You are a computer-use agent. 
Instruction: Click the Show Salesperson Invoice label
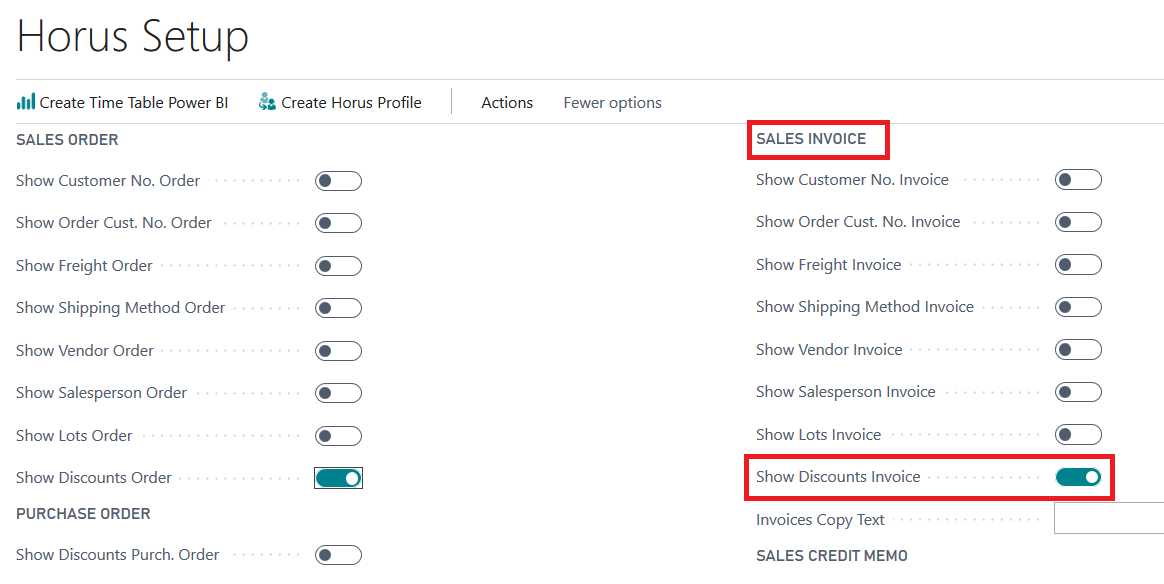coord(846,392)
